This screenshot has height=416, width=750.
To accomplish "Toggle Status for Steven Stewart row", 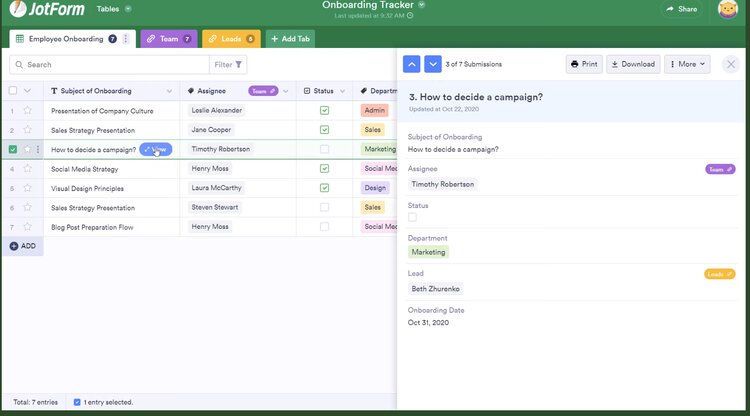I will 324,207.
